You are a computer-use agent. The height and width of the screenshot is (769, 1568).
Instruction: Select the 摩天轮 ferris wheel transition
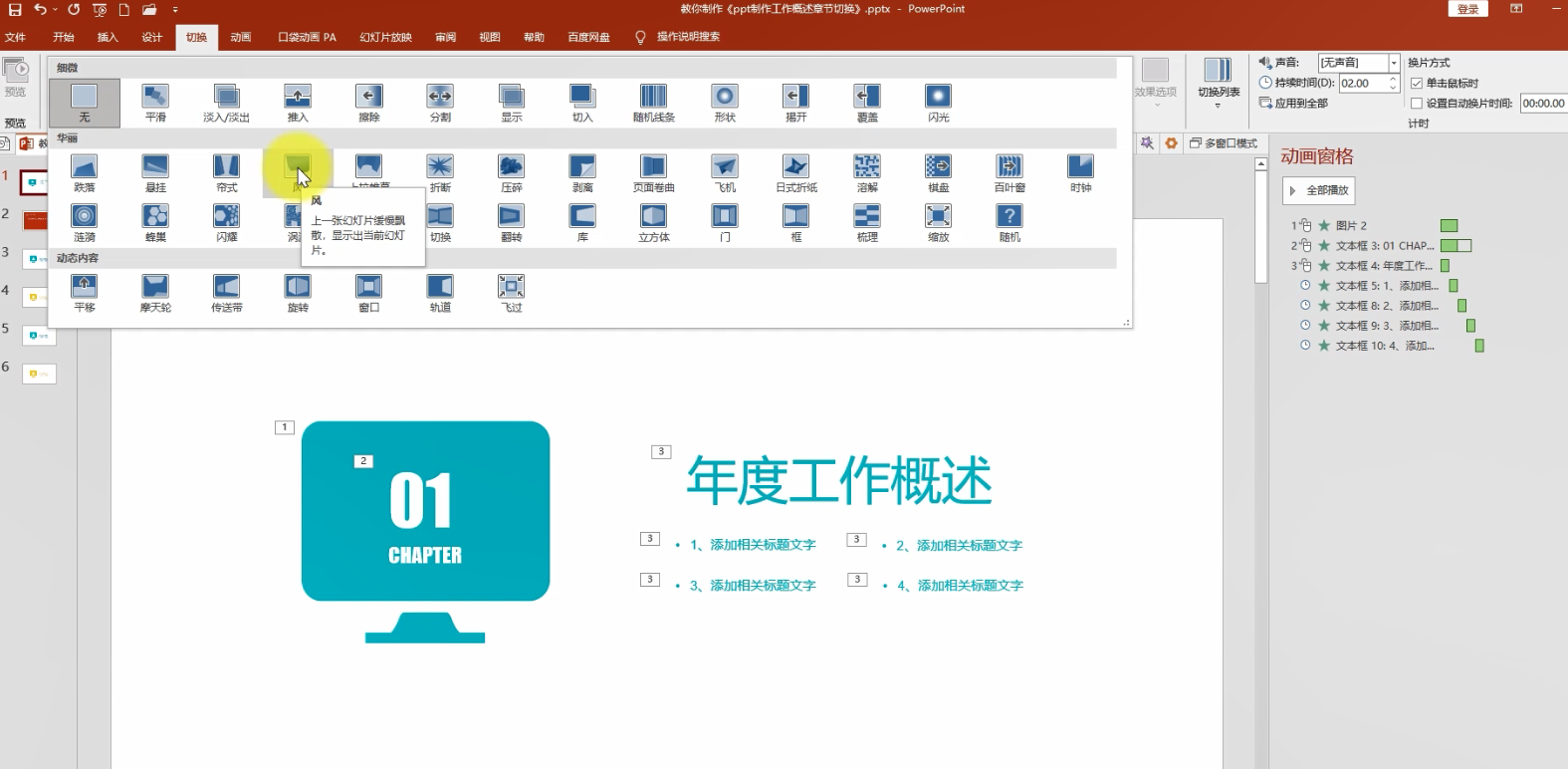[x=155, y=294]
